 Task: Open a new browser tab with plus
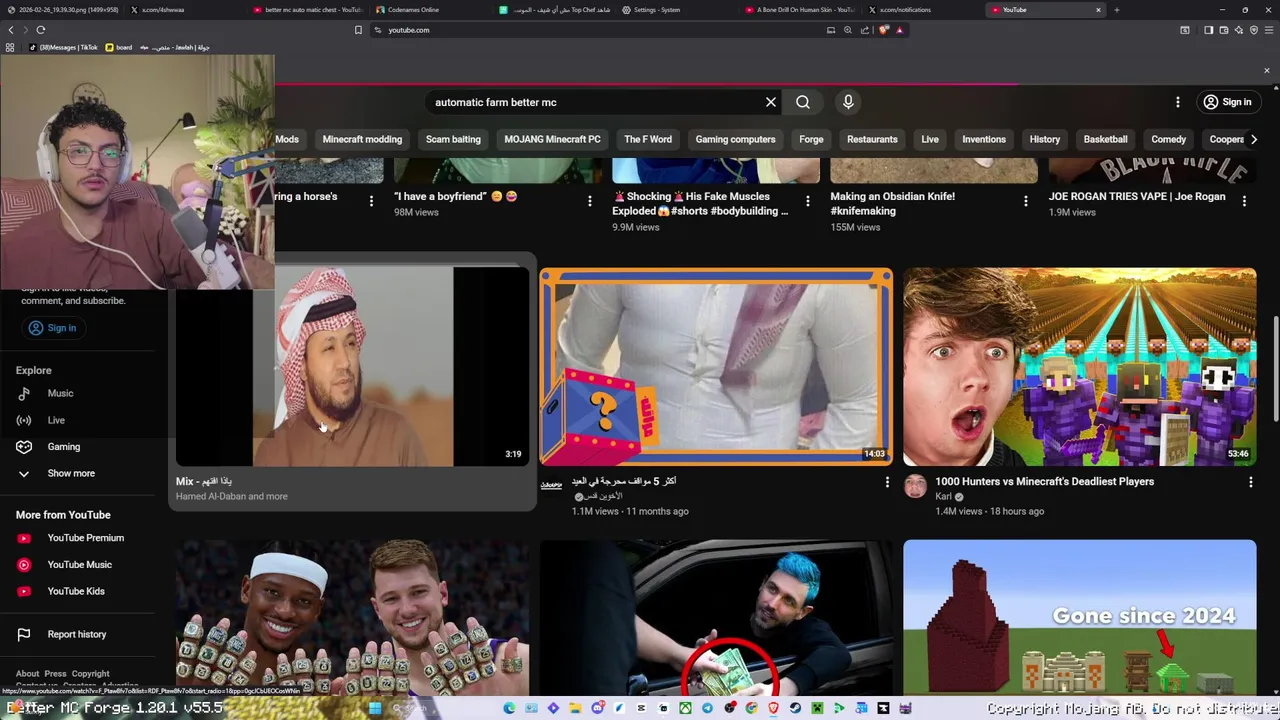pos(1116,10)
